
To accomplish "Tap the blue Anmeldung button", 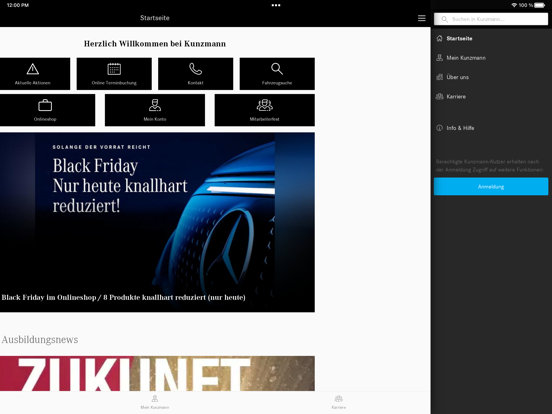I will coord(491,187).
